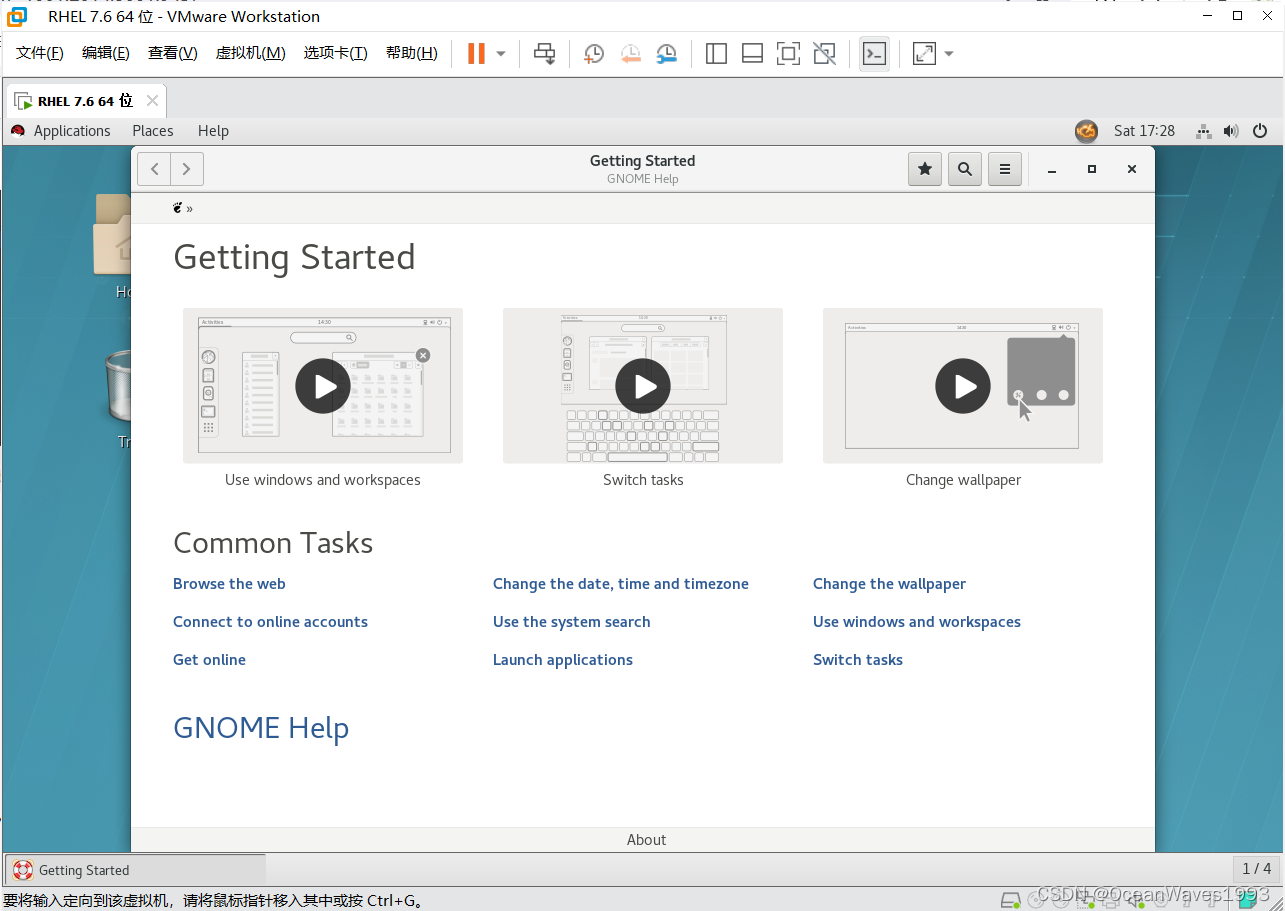Open the 选项卡(T) menu
Screen dimensions: 1285x911
coord(336,53)
